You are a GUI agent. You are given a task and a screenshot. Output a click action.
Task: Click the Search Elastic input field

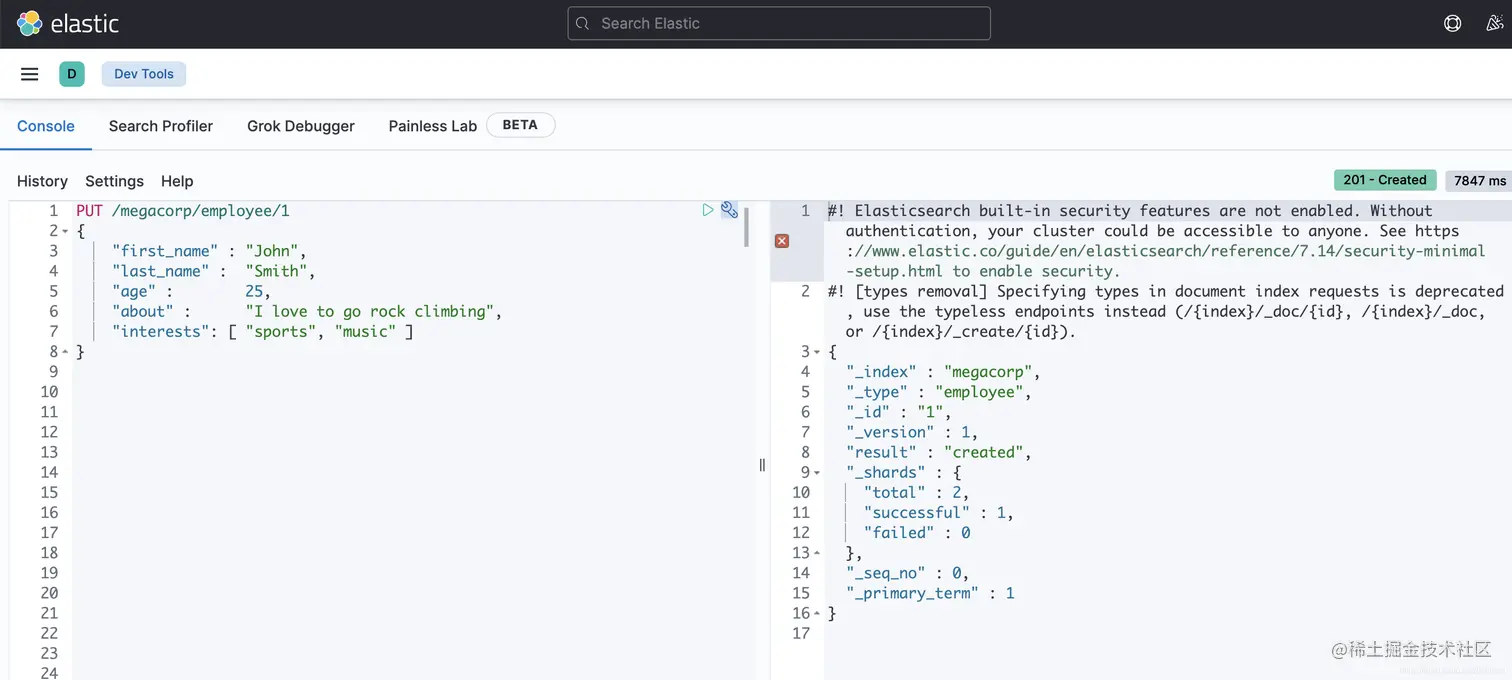[x=779, y=23]
